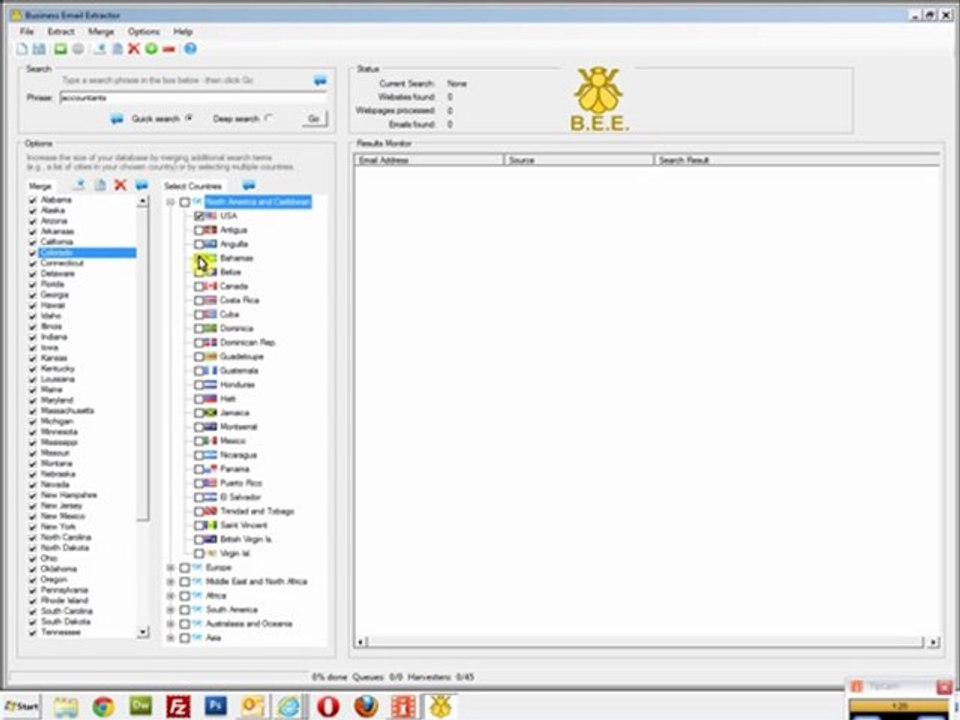
Task: Open FileZilla from the taskbar
Action: (x=178, y=707)
